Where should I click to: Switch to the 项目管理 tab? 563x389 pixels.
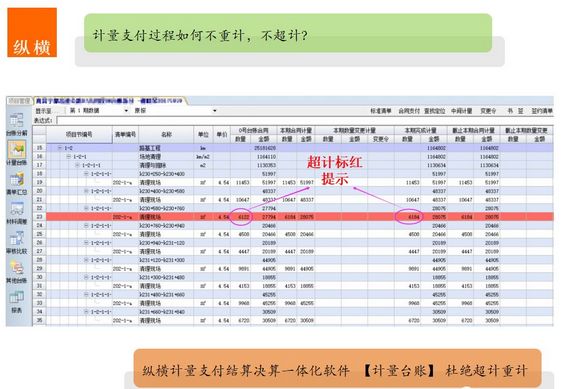(19, 101)
